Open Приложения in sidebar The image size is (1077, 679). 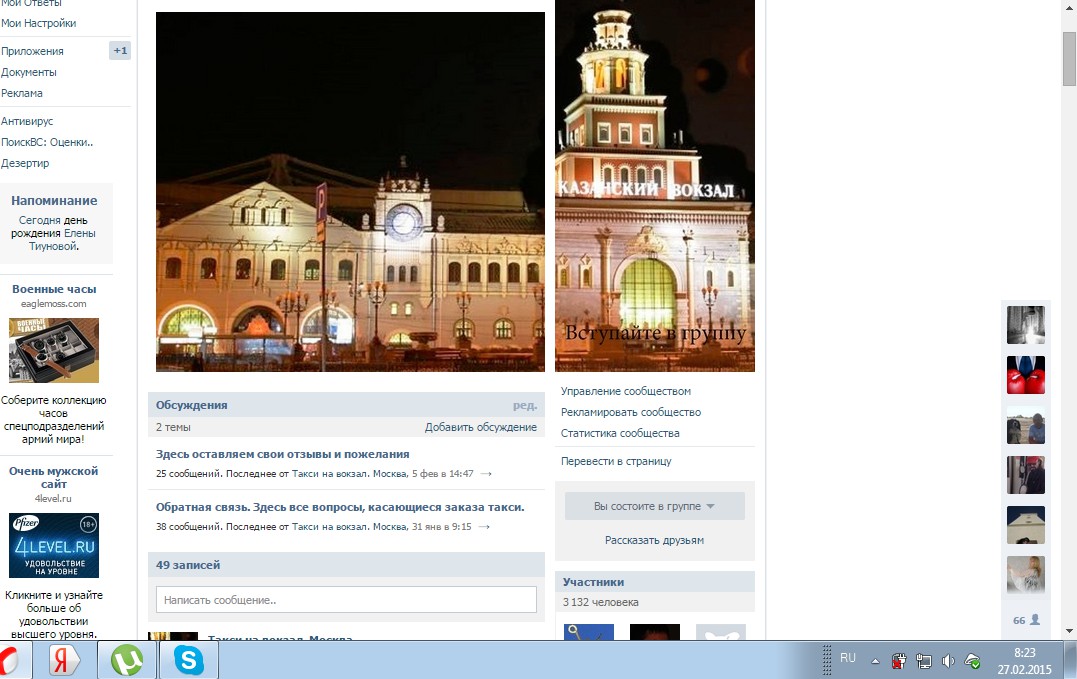click(32, 51)
